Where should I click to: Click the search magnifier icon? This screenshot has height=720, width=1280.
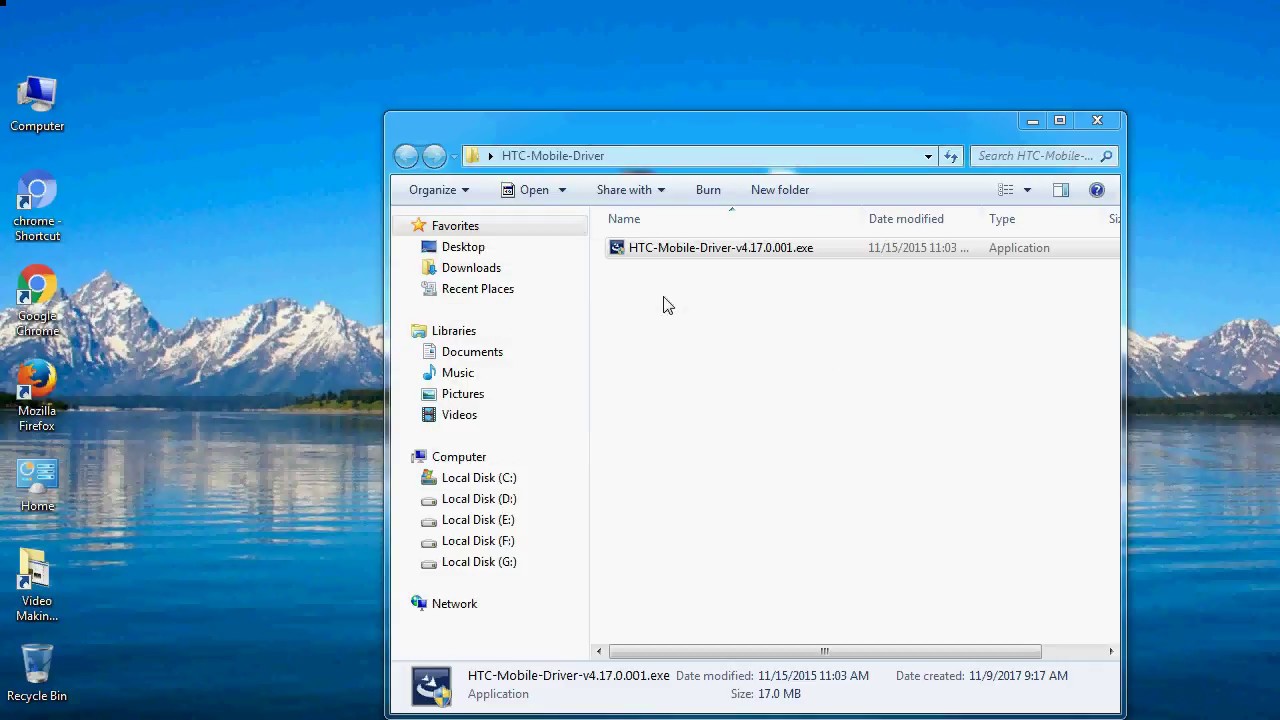coord(1106,156)
